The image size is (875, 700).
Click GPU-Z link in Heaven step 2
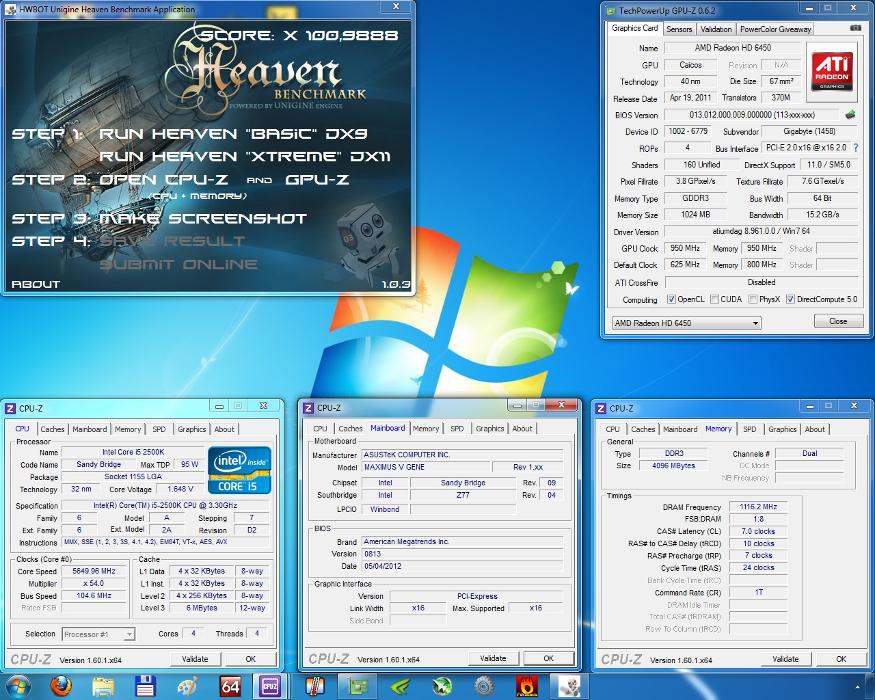(317, 180)
